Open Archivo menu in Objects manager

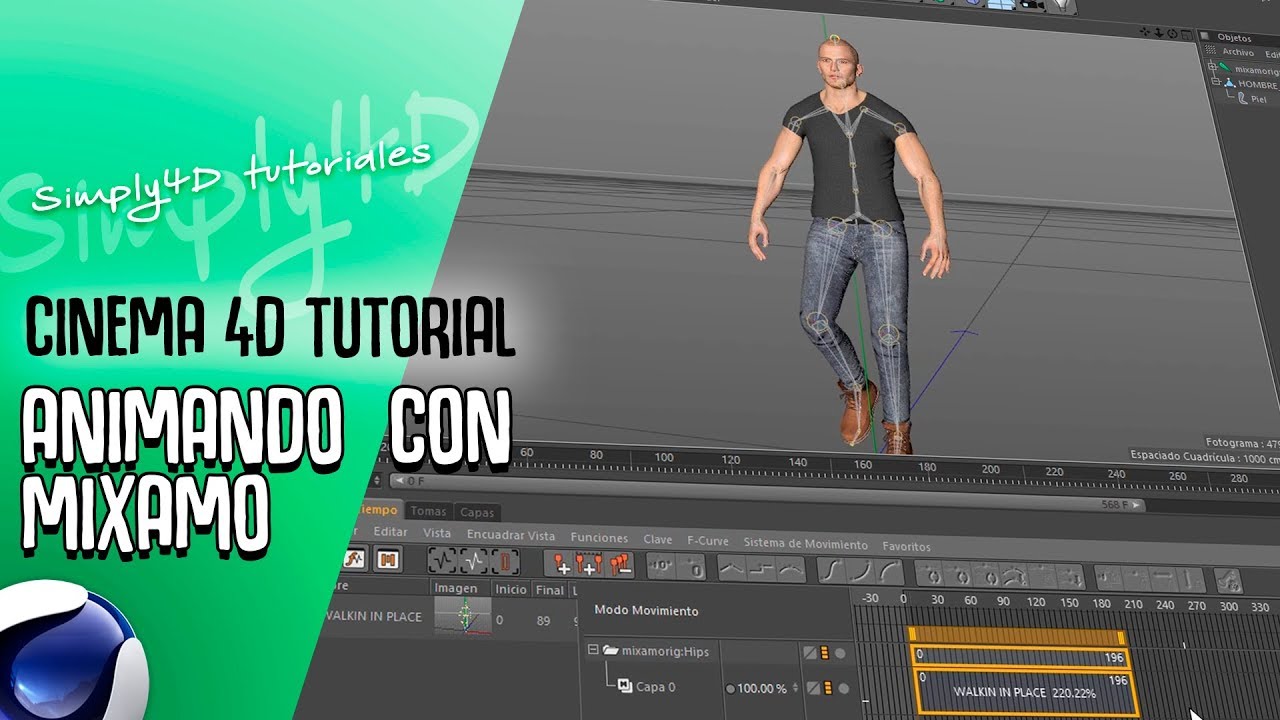pos(1238,53)
